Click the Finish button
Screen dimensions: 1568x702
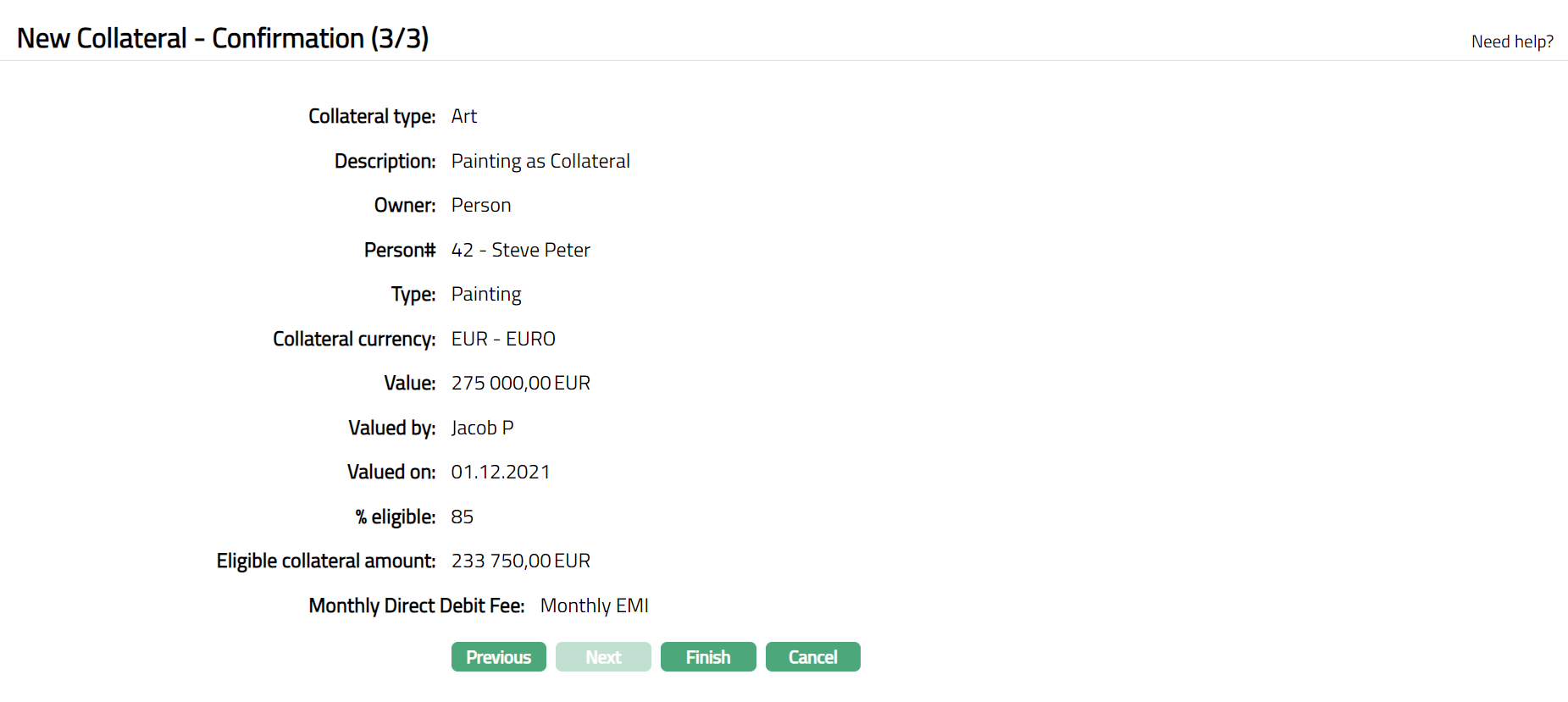click(x=707, y=657)
